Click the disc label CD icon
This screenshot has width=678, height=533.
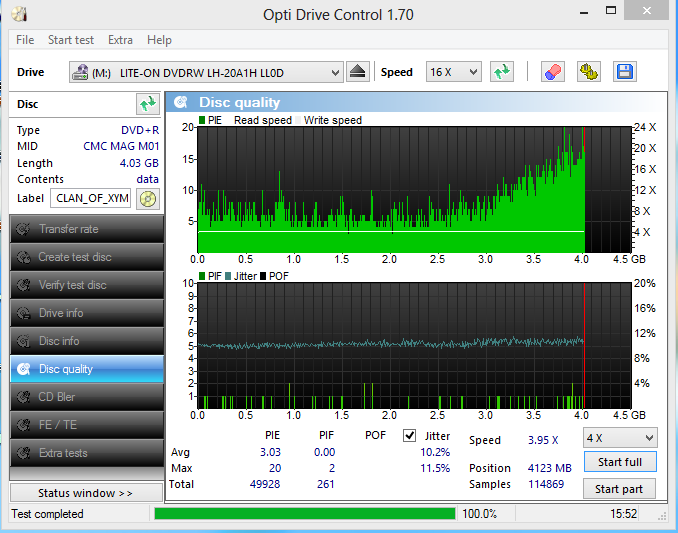[x=148, y=199]
